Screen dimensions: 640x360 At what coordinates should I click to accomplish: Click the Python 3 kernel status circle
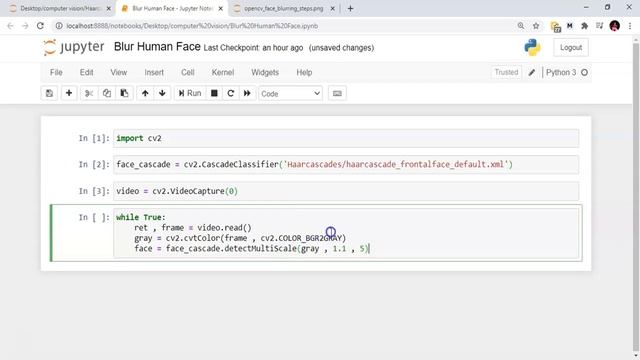(584, 73)
